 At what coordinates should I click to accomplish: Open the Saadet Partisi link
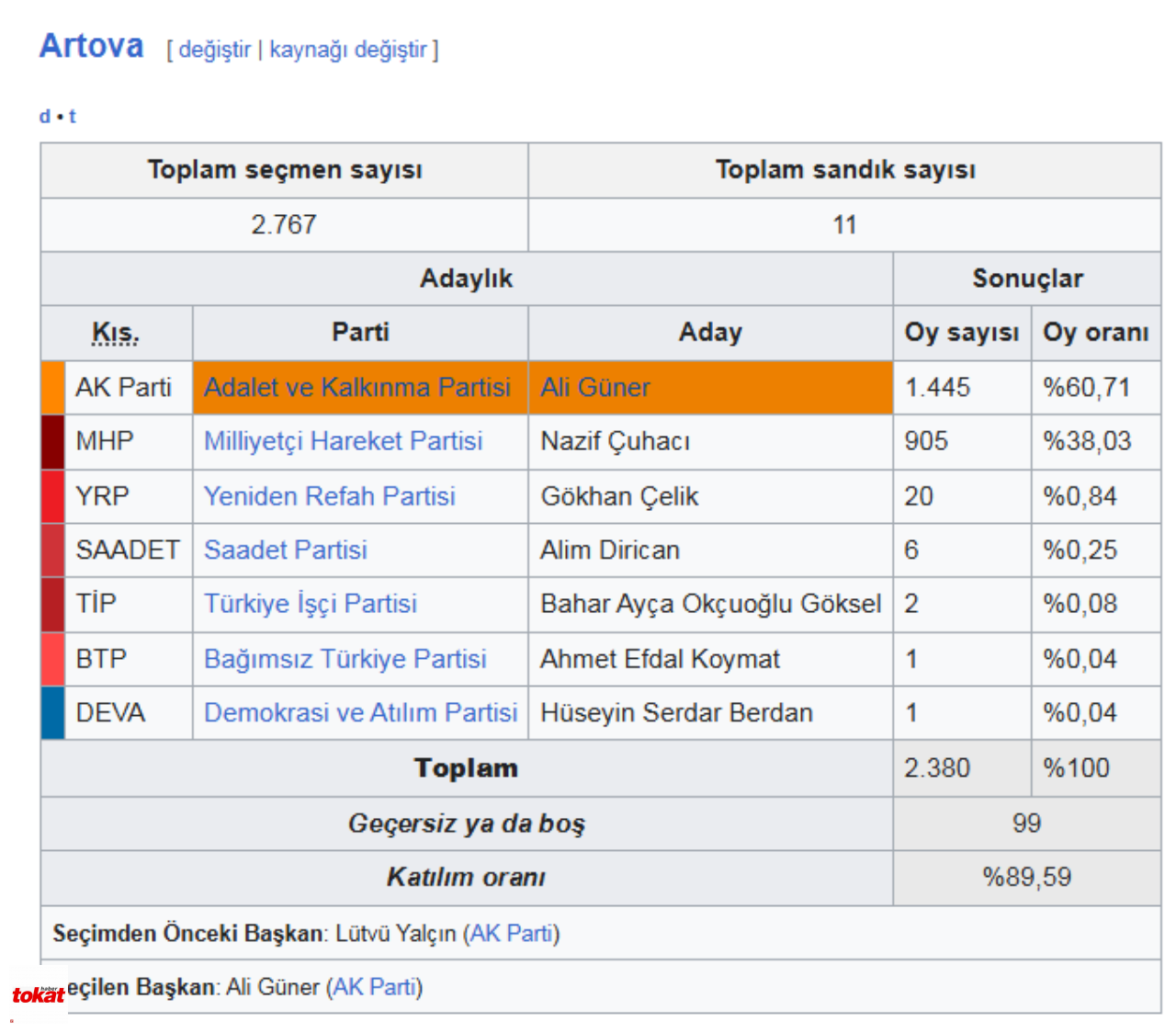click(286, 550)
